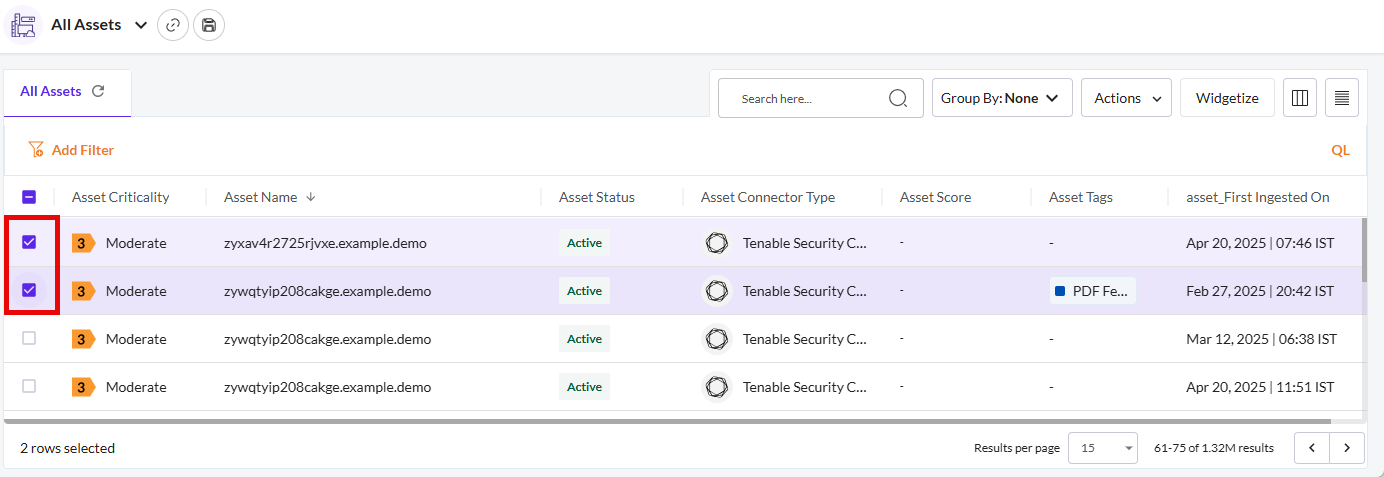
Task: Uncheck the checkbox for the Feb 27, 2025 row
Action: tap(29, 290)
